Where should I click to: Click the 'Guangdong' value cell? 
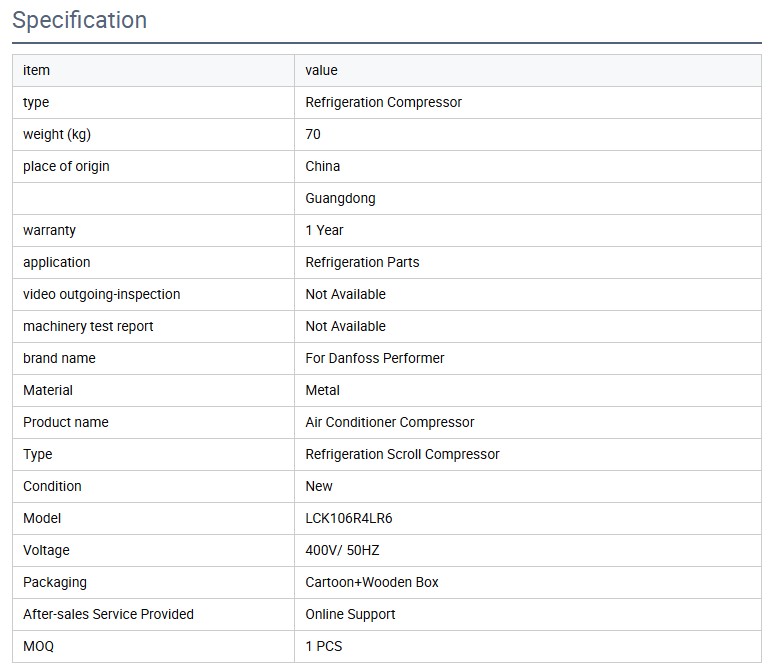click(x=340, y=198)
